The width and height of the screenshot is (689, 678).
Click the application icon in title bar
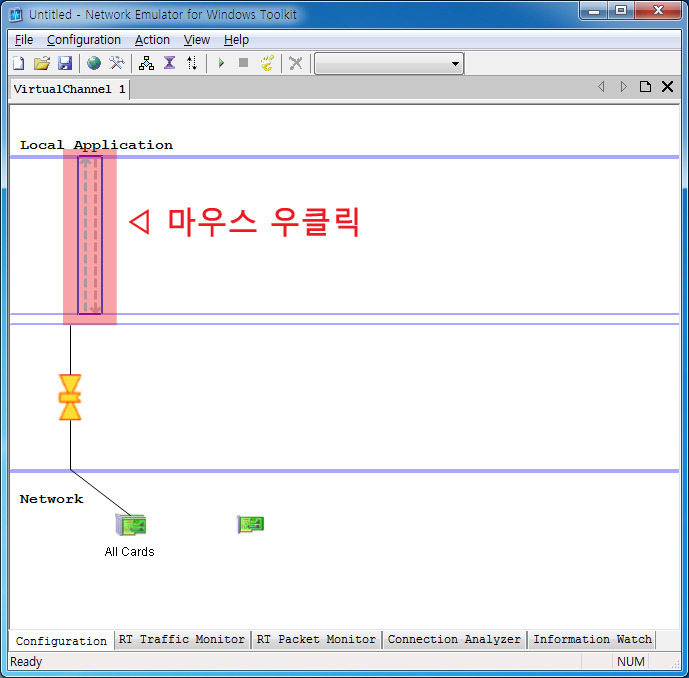point(16,15)
